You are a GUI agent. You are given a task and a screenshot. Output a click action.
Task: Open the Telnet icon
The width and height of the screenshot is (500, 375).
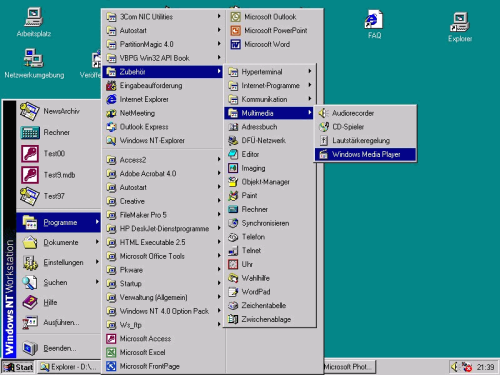click(233, 250)
